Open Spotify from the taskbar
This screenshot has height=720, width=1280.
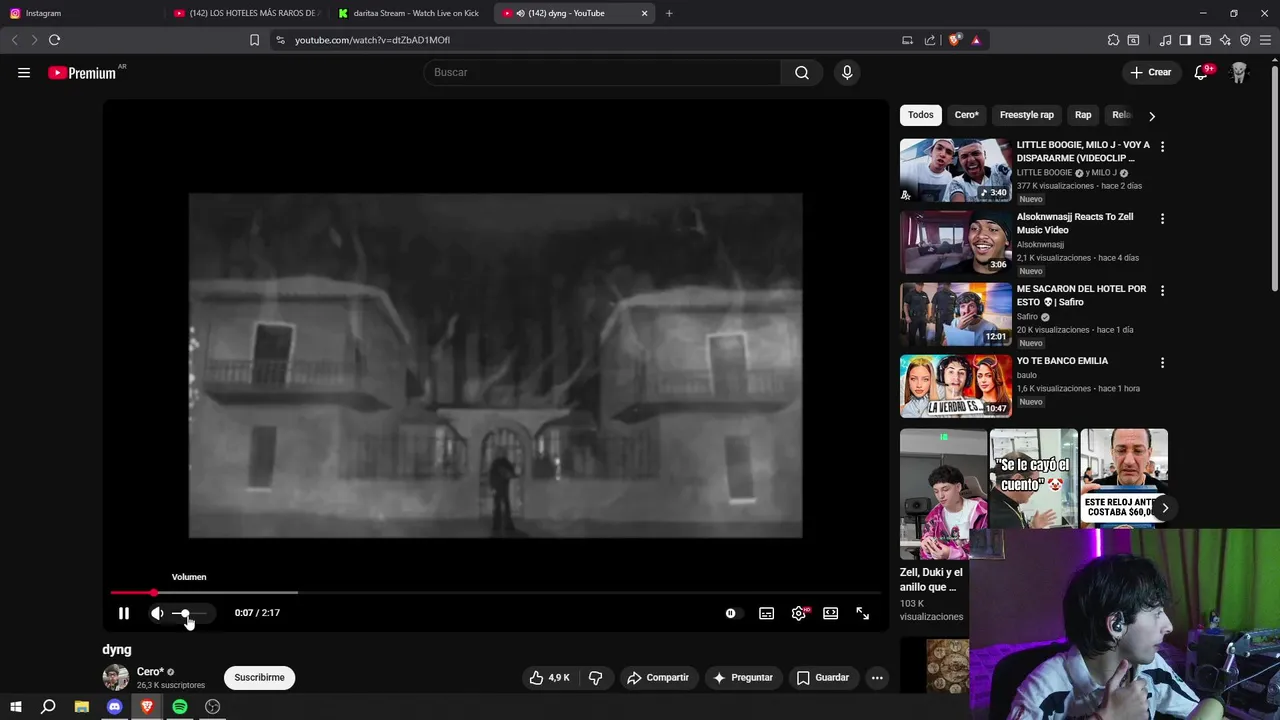[x=180, y=707]
